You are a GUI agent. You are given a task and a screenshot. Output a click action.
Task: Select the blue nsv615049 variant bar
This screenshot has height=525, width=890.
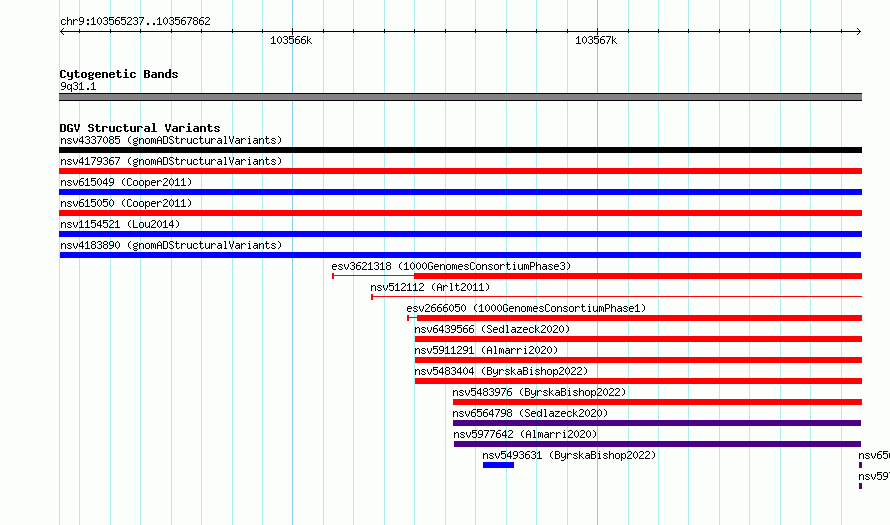click(x=460, y=192)
